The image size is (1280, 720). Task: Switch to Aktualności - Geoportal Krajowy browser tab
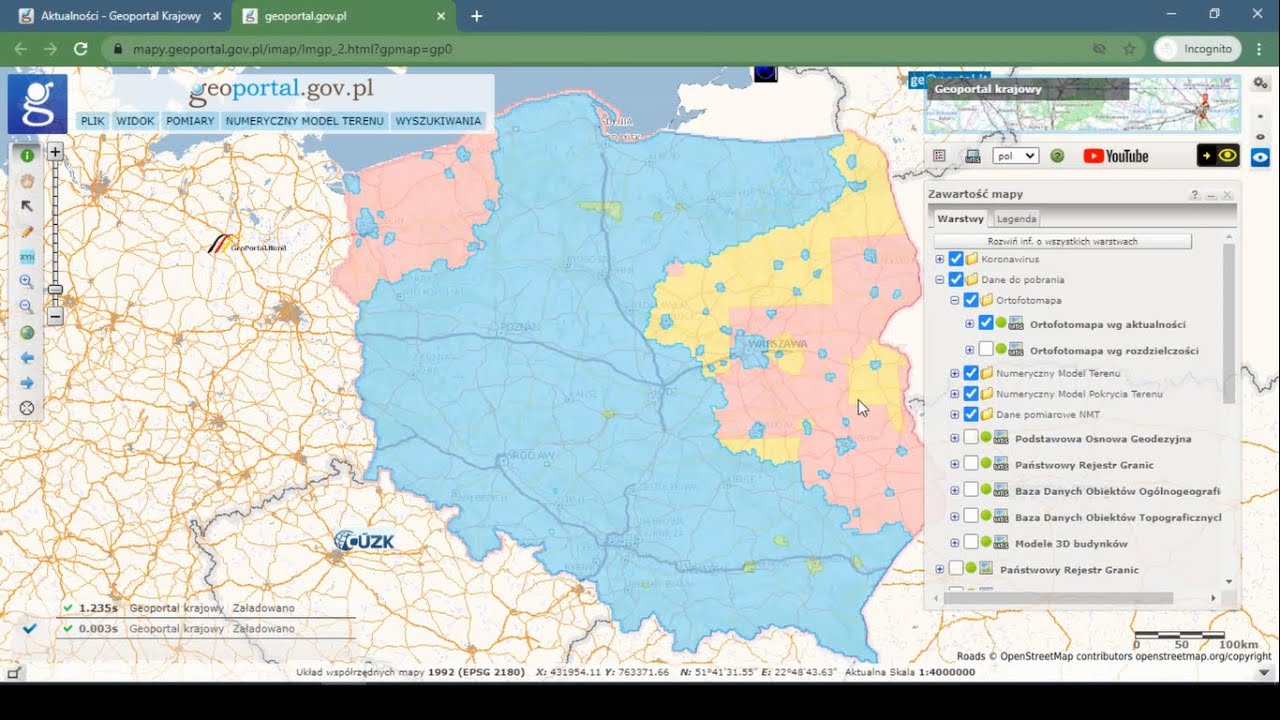(120, 16)
